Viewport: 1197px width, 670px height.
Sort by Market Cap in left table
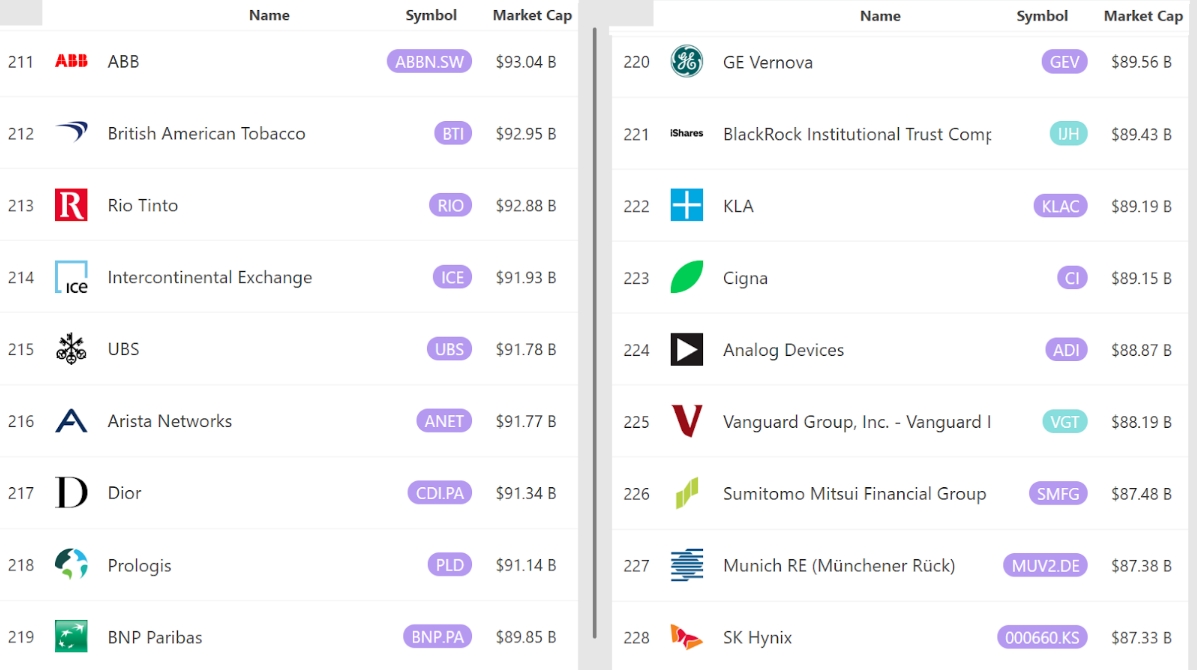[532, 15]
